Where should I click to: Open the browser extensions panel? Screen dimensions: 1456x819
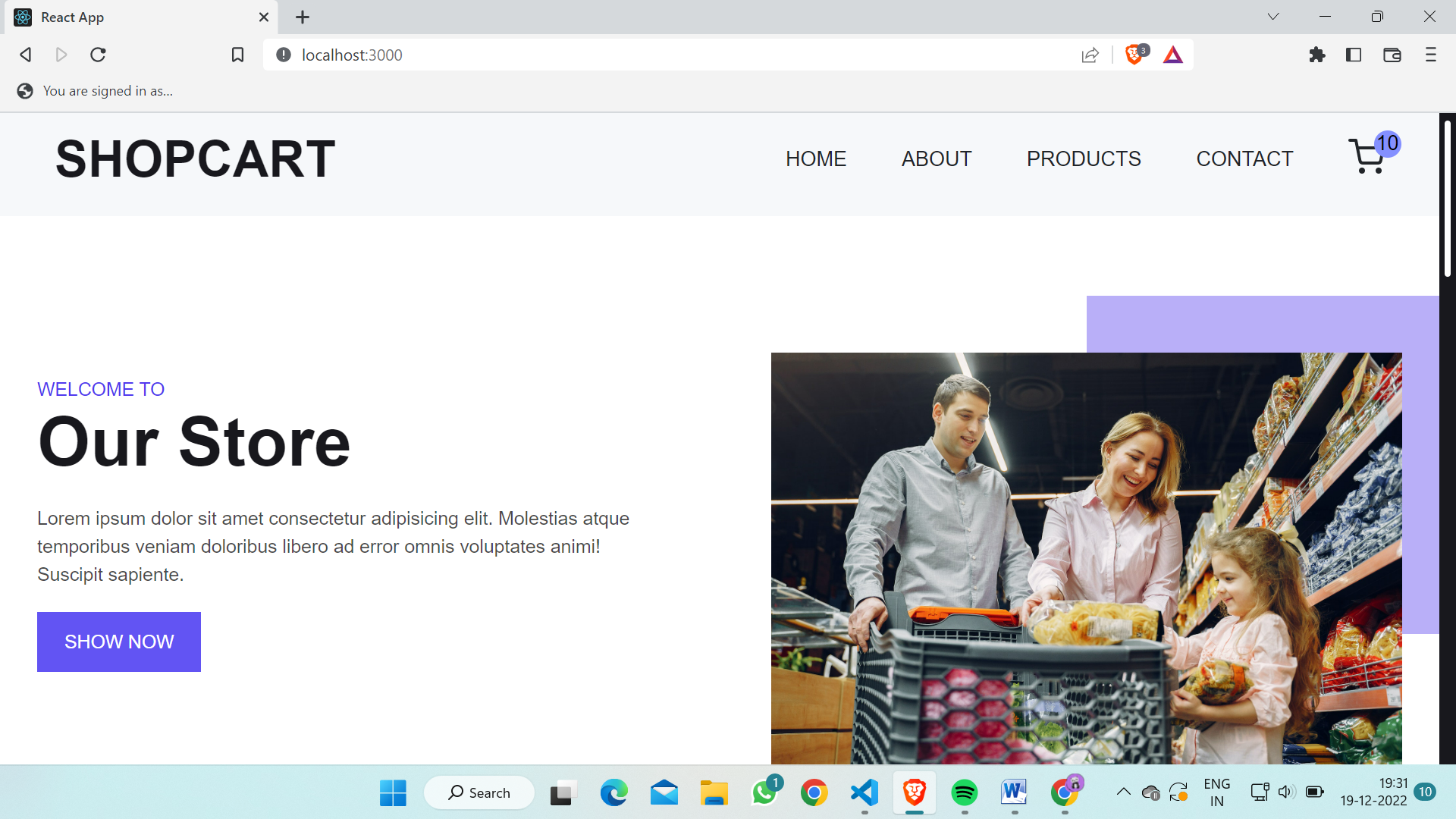(x=1317, y=55)
